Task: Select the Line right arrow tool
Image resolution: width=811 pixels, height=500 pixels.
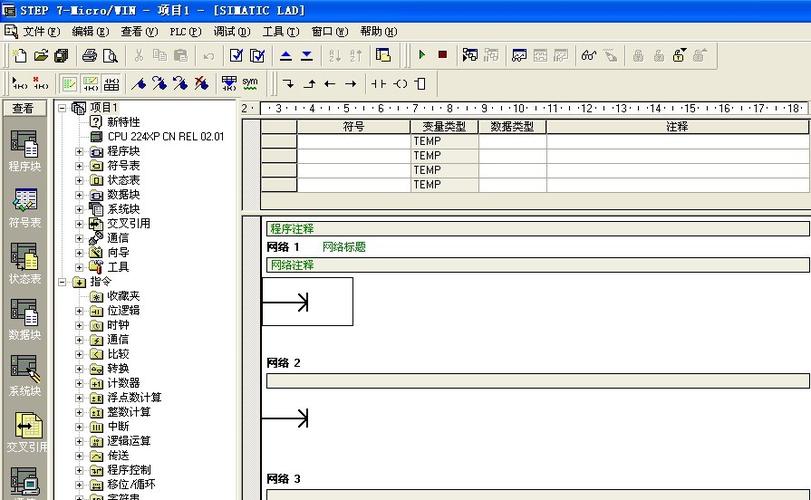Action: point(351,83)
